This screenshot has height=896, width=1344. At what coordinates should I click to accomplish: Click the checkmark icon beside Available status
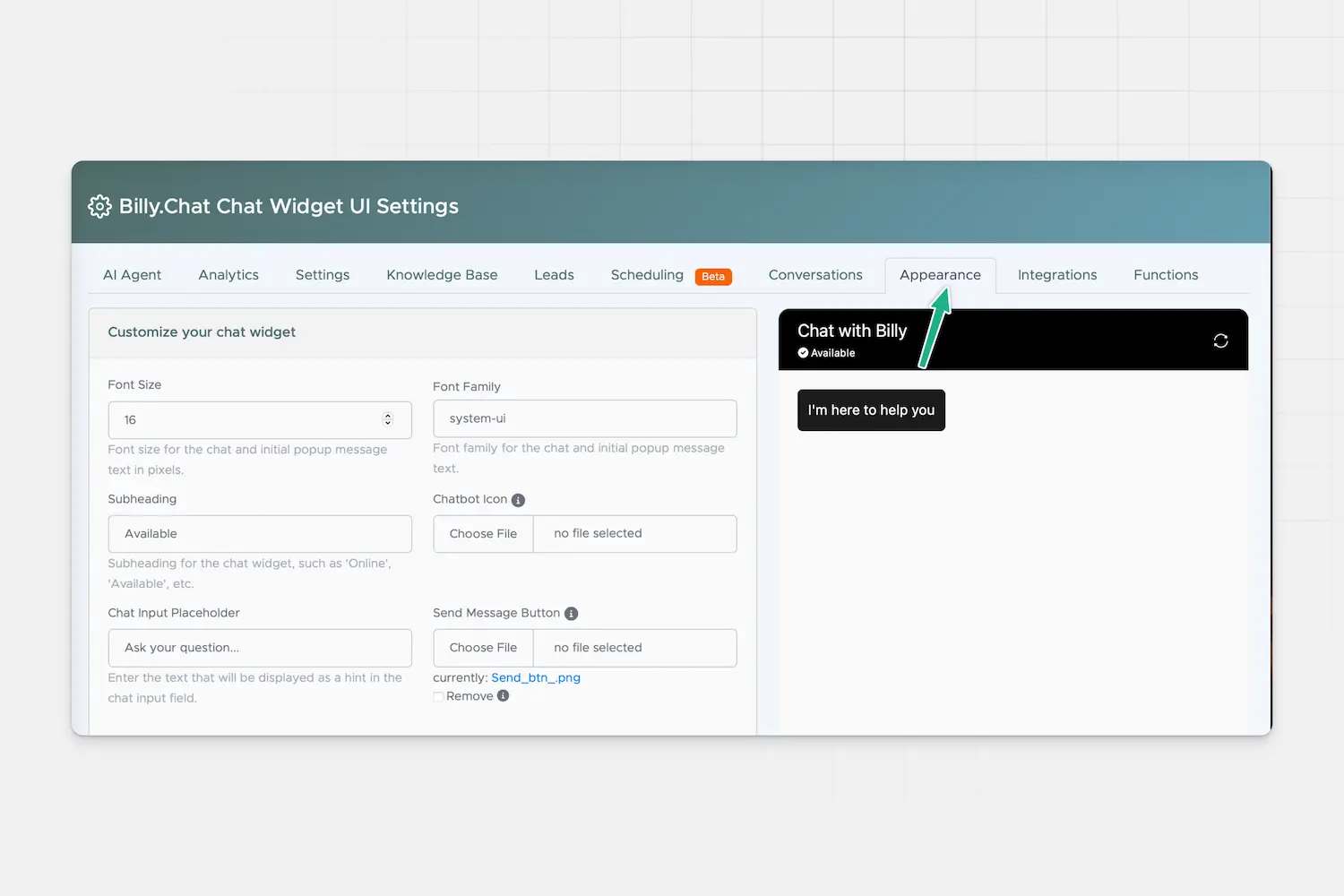803,353
